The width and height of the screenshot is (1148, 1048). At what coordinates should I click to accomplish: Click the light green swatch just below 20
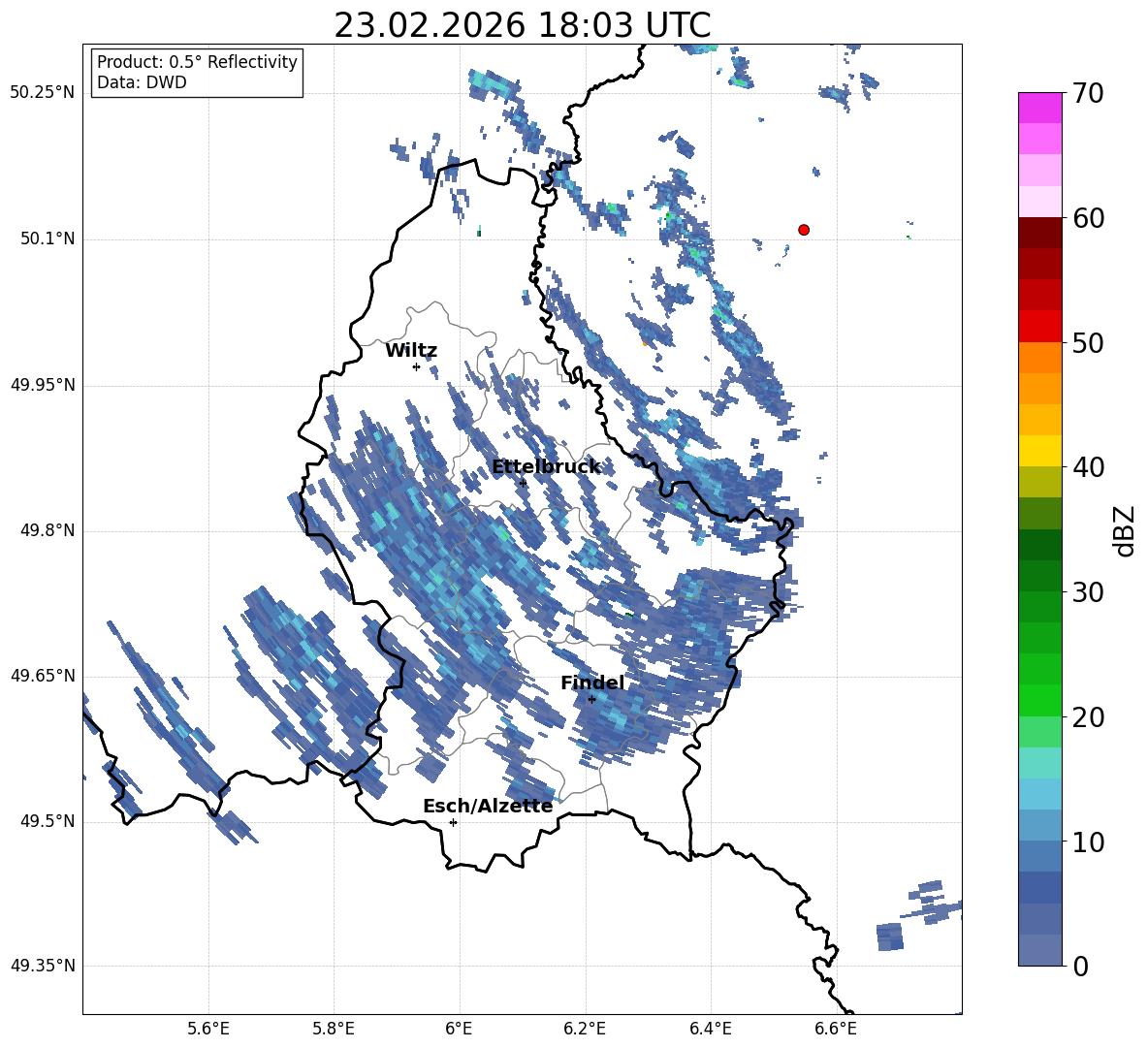1039,732
